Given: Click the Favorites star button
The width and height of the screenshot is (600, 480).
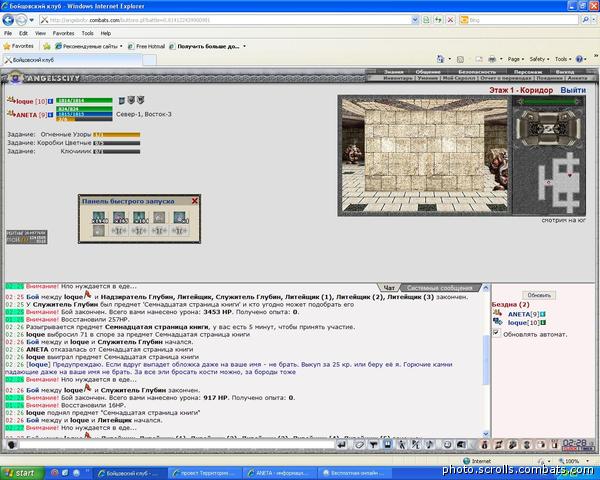Looking at the screenshot, I should point(18,46).
